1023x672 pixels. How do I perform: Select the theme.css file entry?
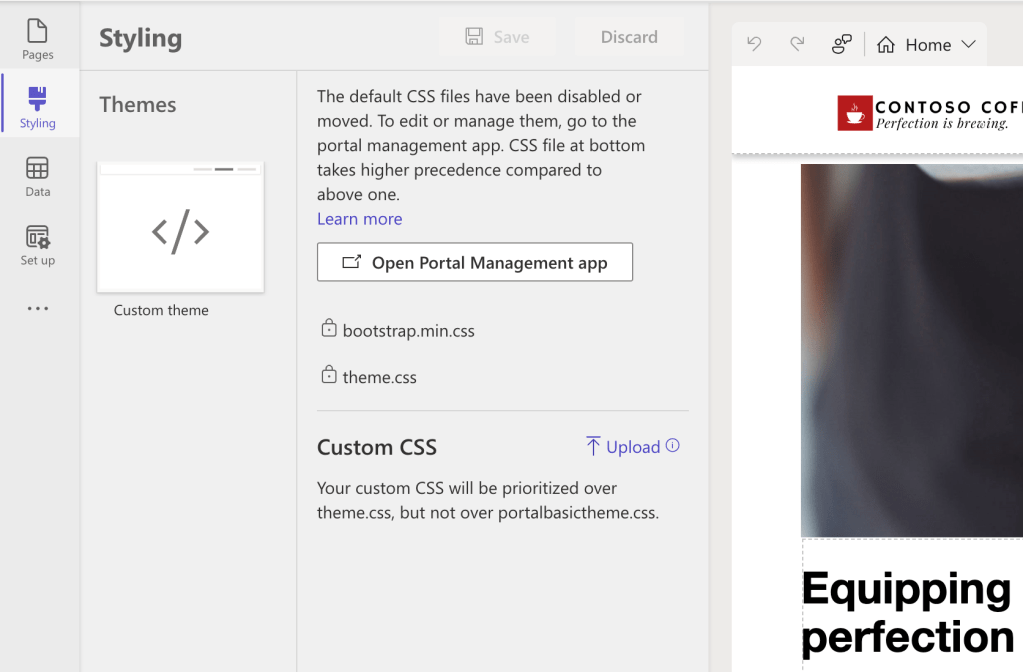[x=379, y=377]
